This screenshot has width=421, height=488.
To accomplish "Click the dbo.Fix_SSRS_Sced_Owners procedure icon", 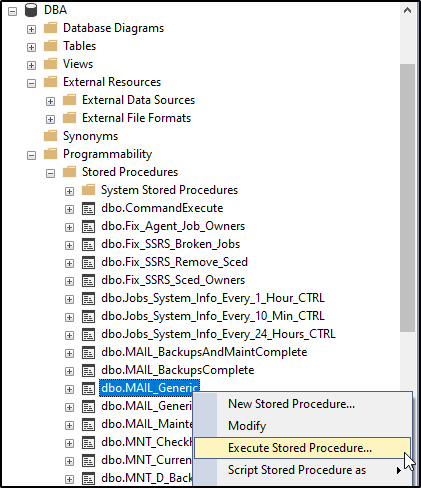I will pyautogui.click(x=88, y=281).
